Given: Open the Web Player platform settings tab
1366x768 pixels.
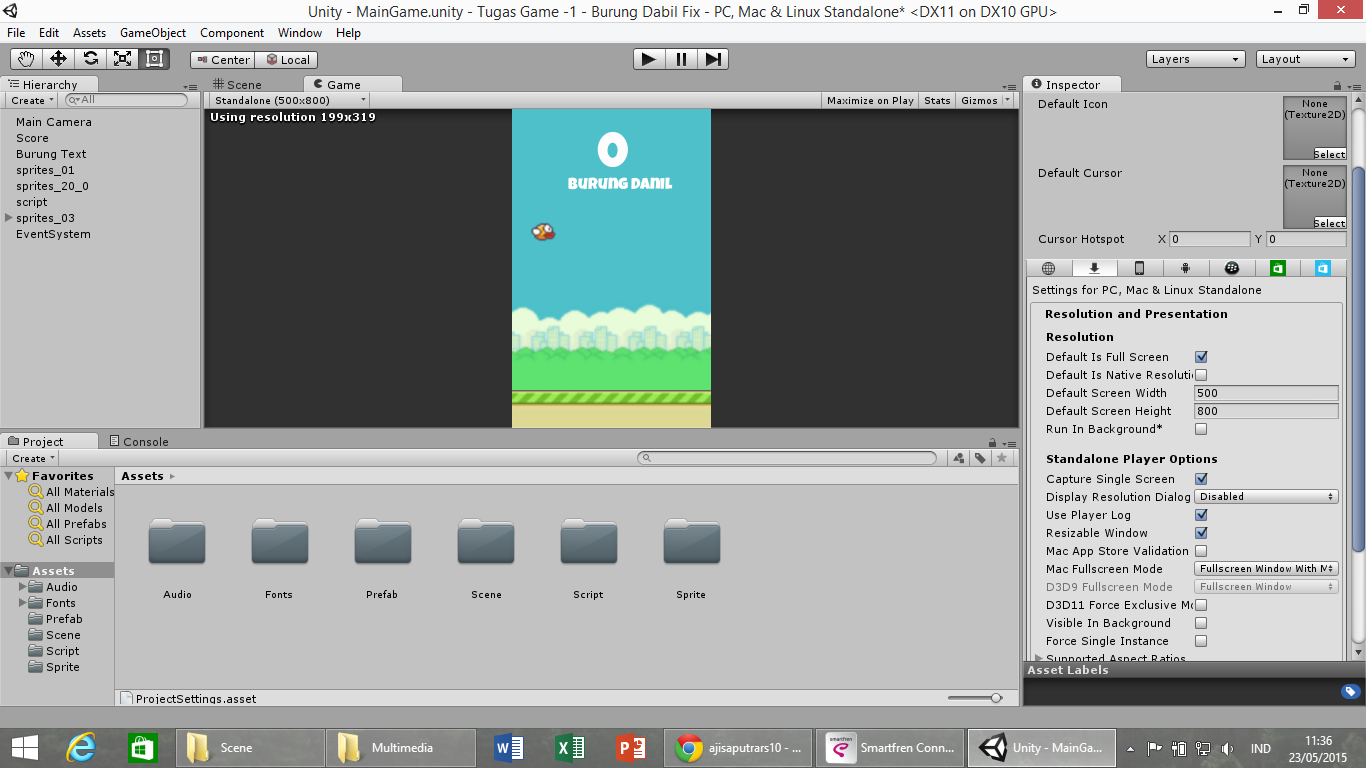Looking at the screenshot, I should pyautogui.click(x=1048, y=268).
